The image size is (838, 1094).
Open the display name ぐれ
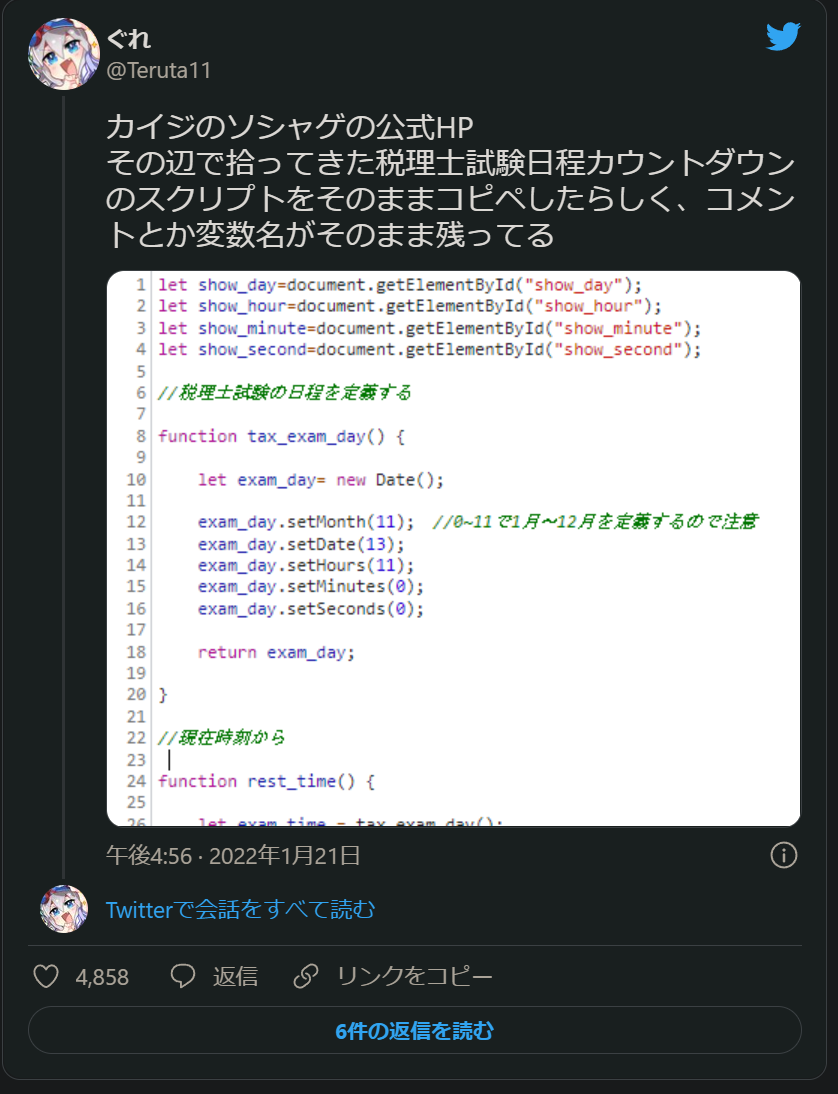129,39
